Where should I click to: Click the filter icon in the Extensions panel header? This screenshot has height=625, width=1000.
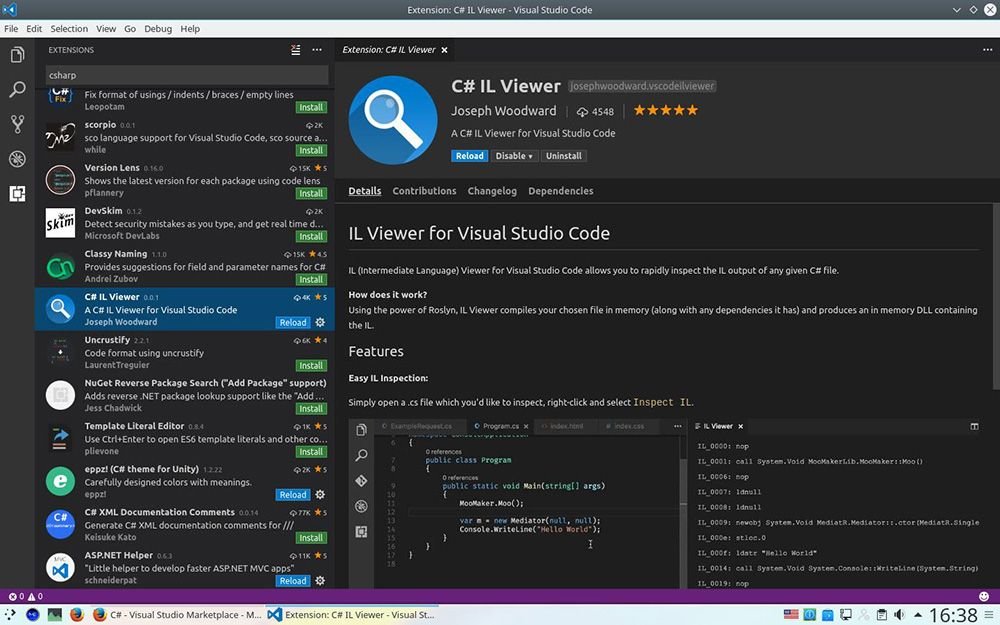(295, 50)
